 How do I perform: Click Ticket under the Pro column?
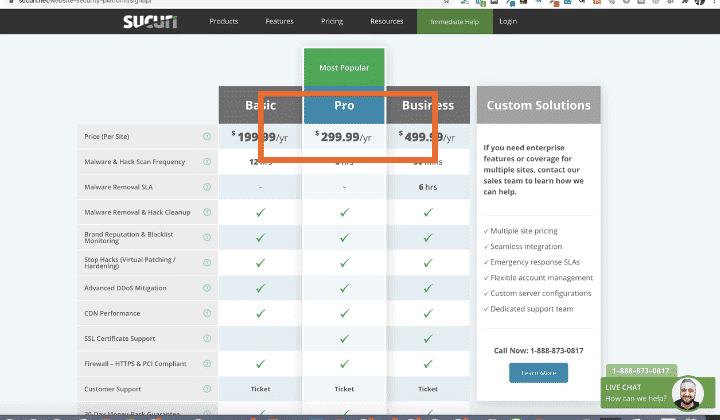tap(344, 389)
